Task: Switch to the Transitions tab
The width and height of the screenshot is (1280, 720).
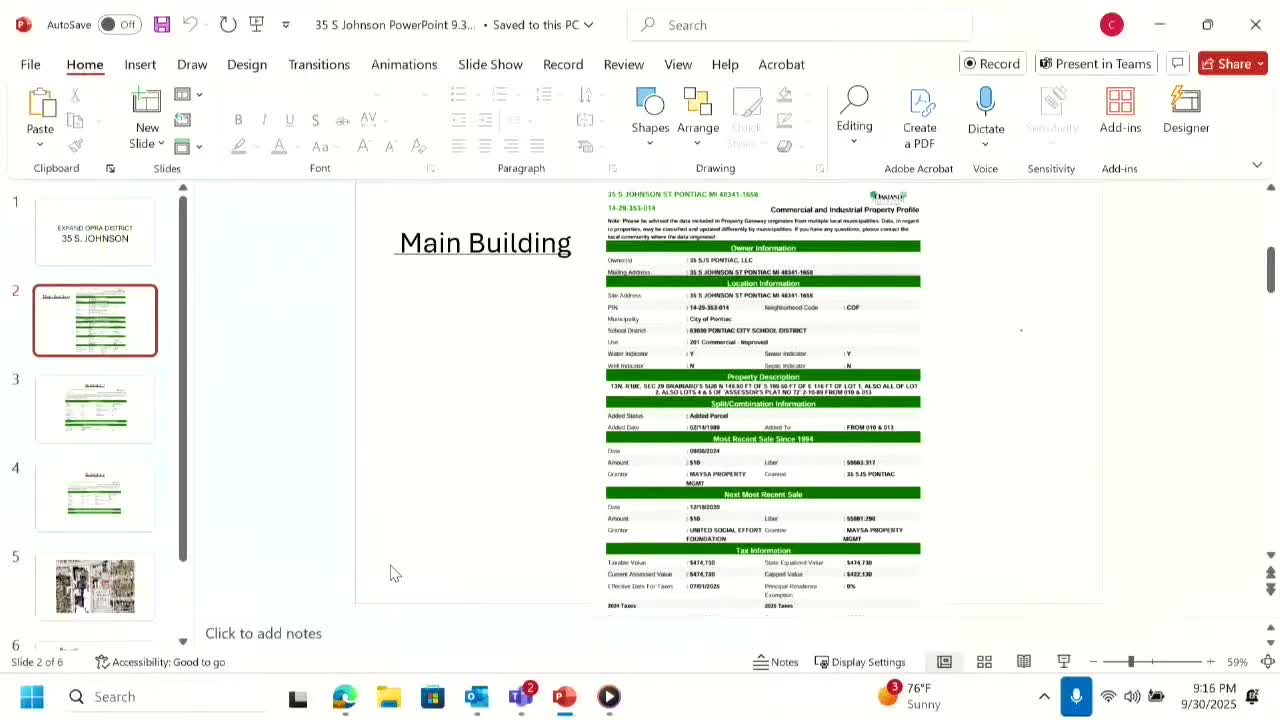Action: pos(319,64)
